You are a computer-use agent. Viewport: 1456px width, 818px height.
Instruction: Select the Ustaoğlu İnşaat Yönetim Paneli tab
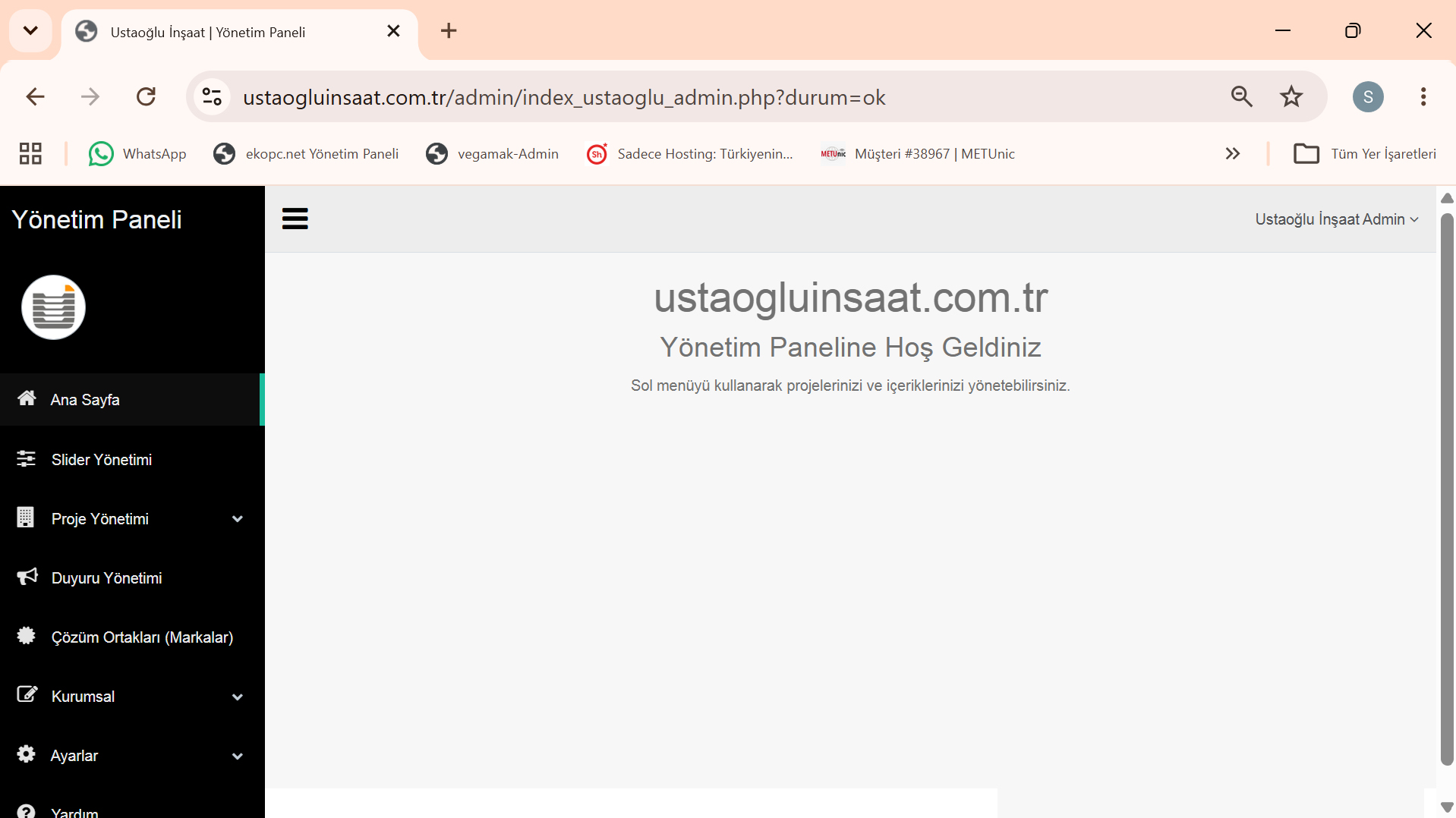tap(239, 32)
